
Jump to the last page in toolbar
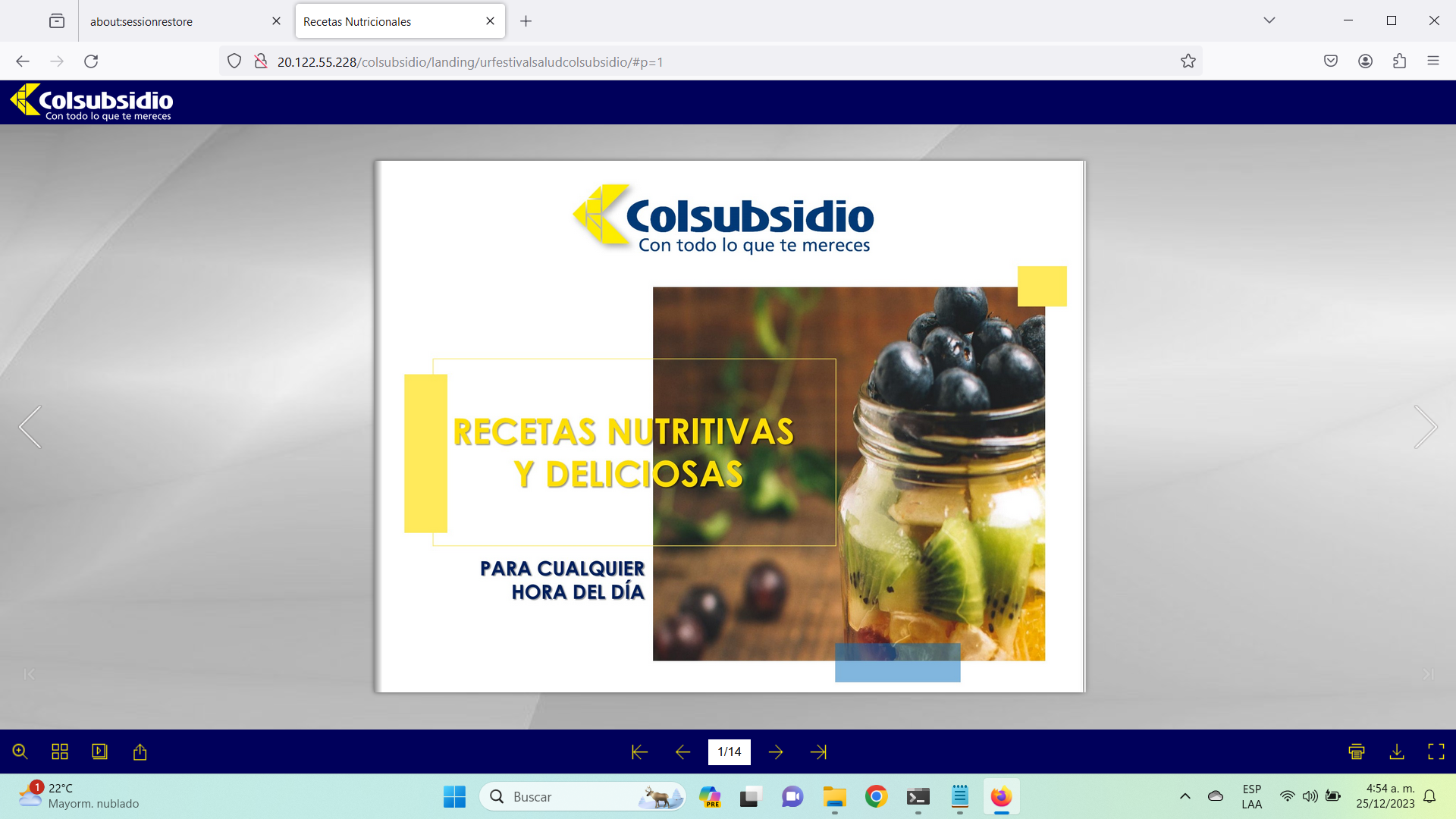point(818,752)
